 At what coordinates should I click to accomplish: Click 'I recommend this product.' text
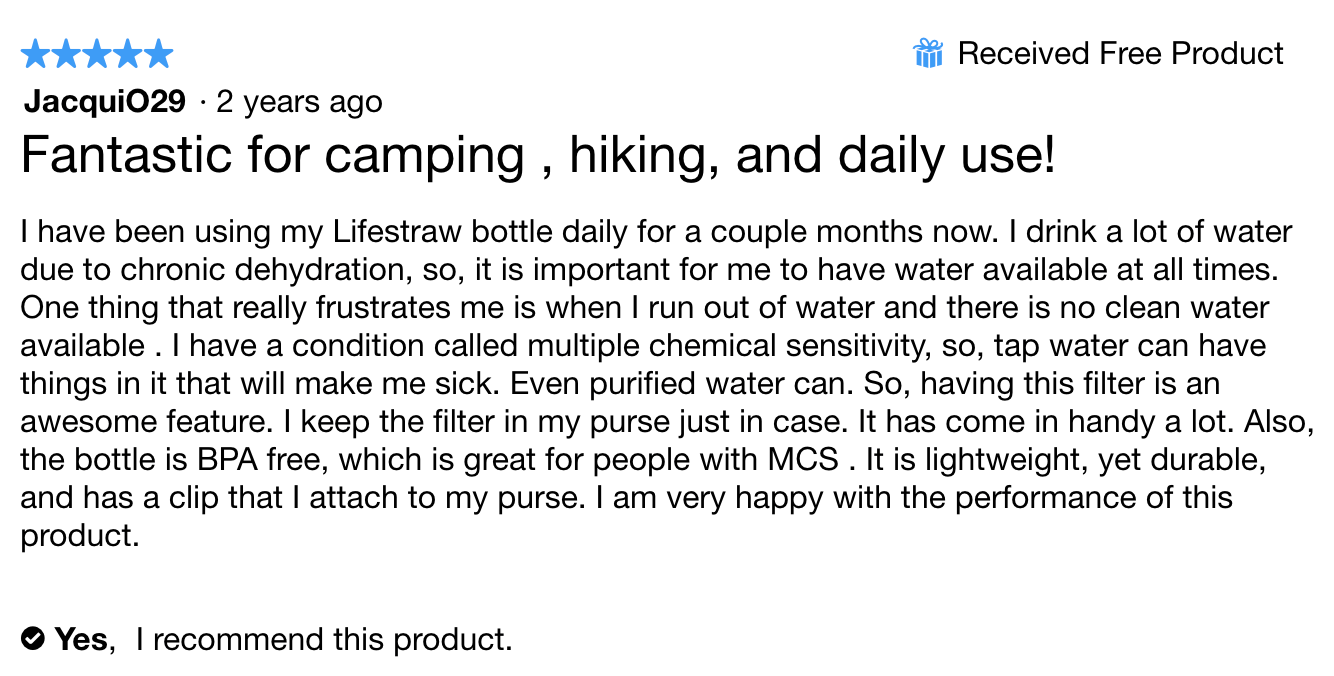[x=324, y=639]
